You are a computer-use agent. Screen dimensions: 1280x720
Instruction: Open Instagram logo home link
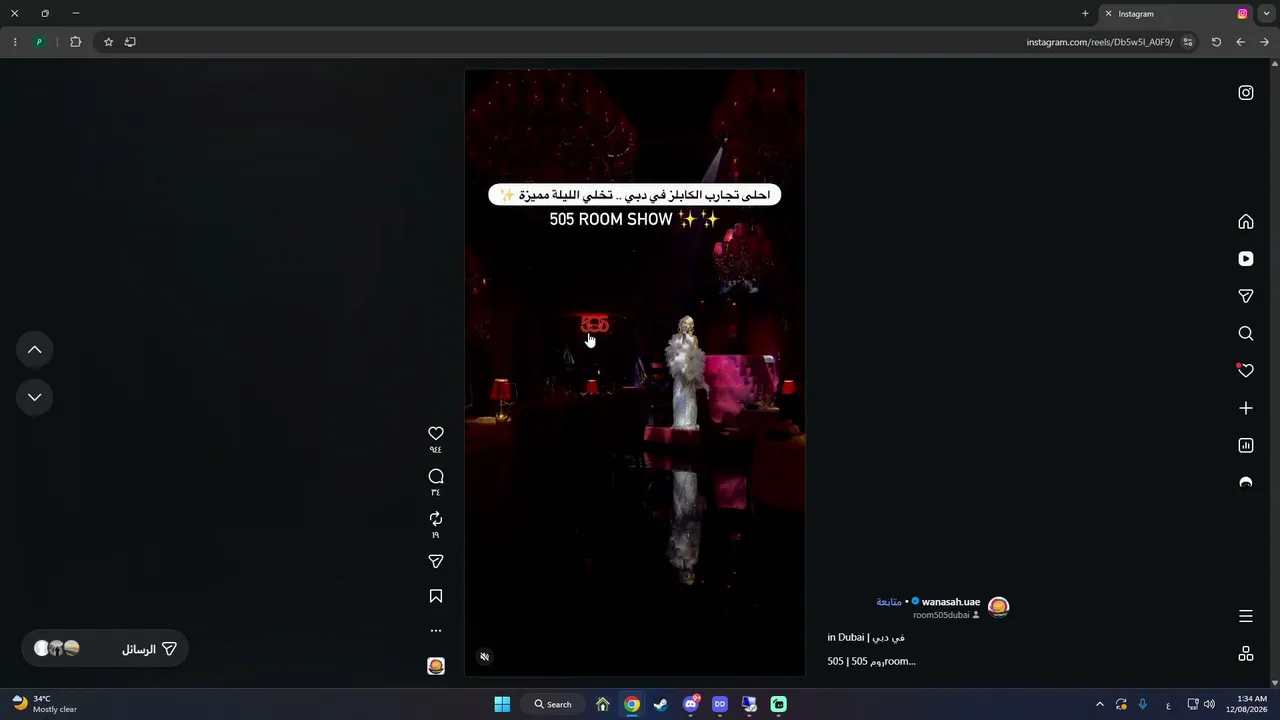pyautogui.click(x=1246, y=93)
